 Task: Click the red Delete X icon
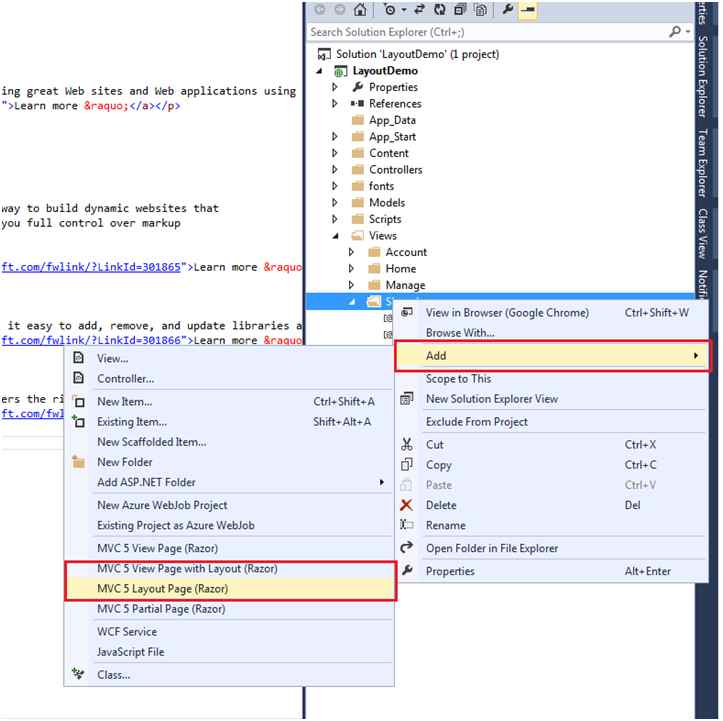point(406,505)
